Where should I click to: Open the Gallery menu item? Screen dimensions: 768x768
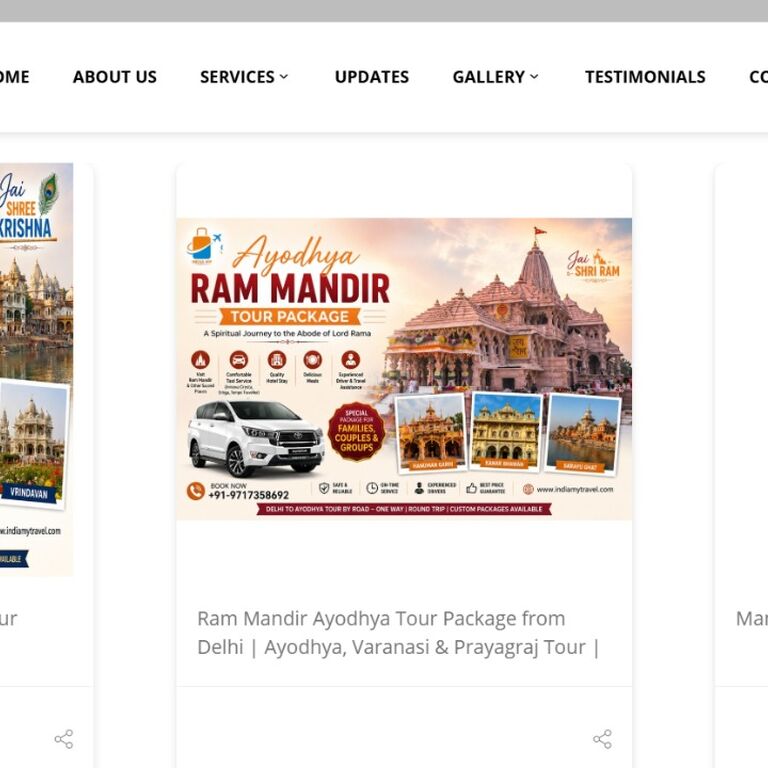coord(489,77)
